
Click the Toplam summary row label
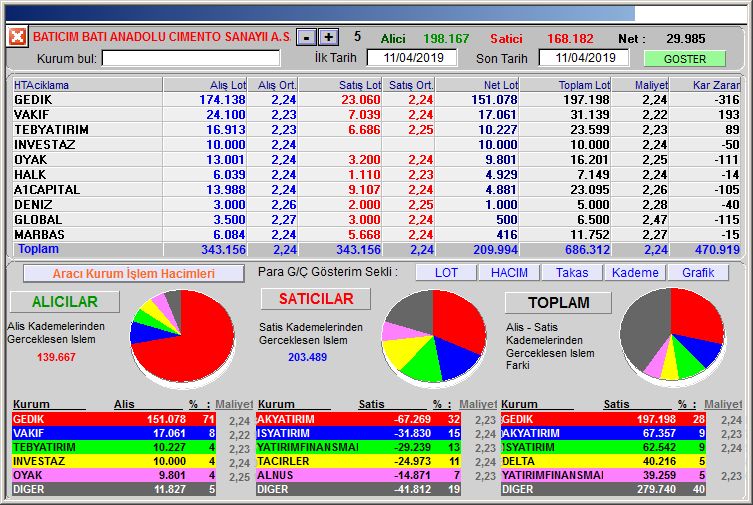38,249
